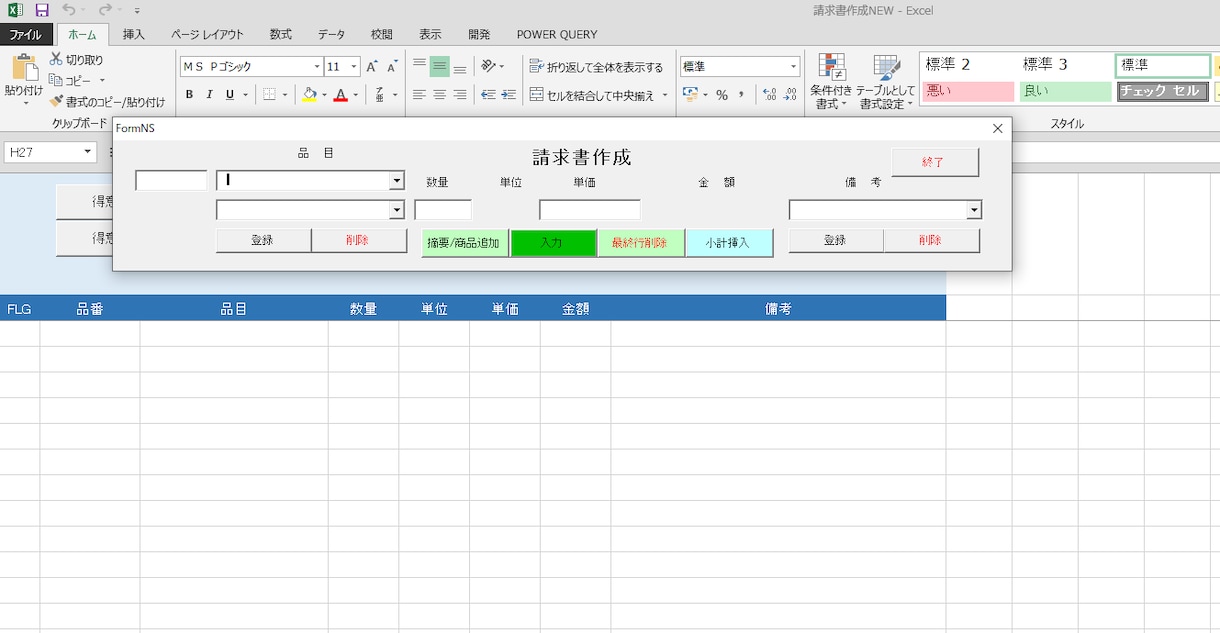Click the Redo arrow icon
Image resolution: width=1220 pixels, height=633 pixels.
104,10
